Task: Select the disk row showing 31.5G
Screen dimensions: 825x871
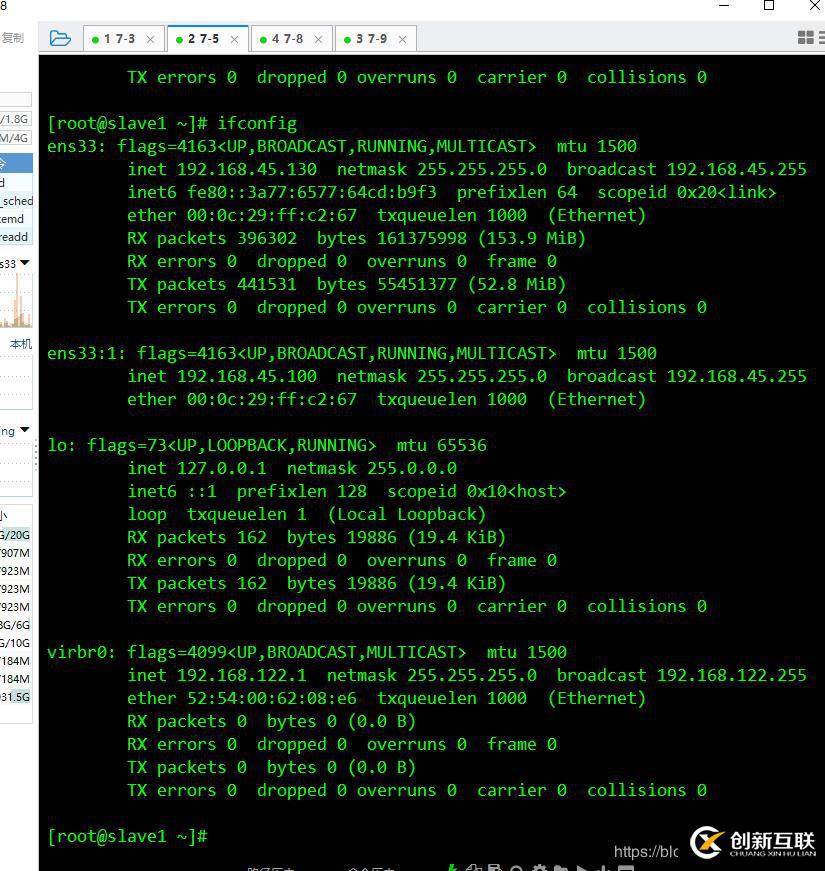Action: (16, 697)
